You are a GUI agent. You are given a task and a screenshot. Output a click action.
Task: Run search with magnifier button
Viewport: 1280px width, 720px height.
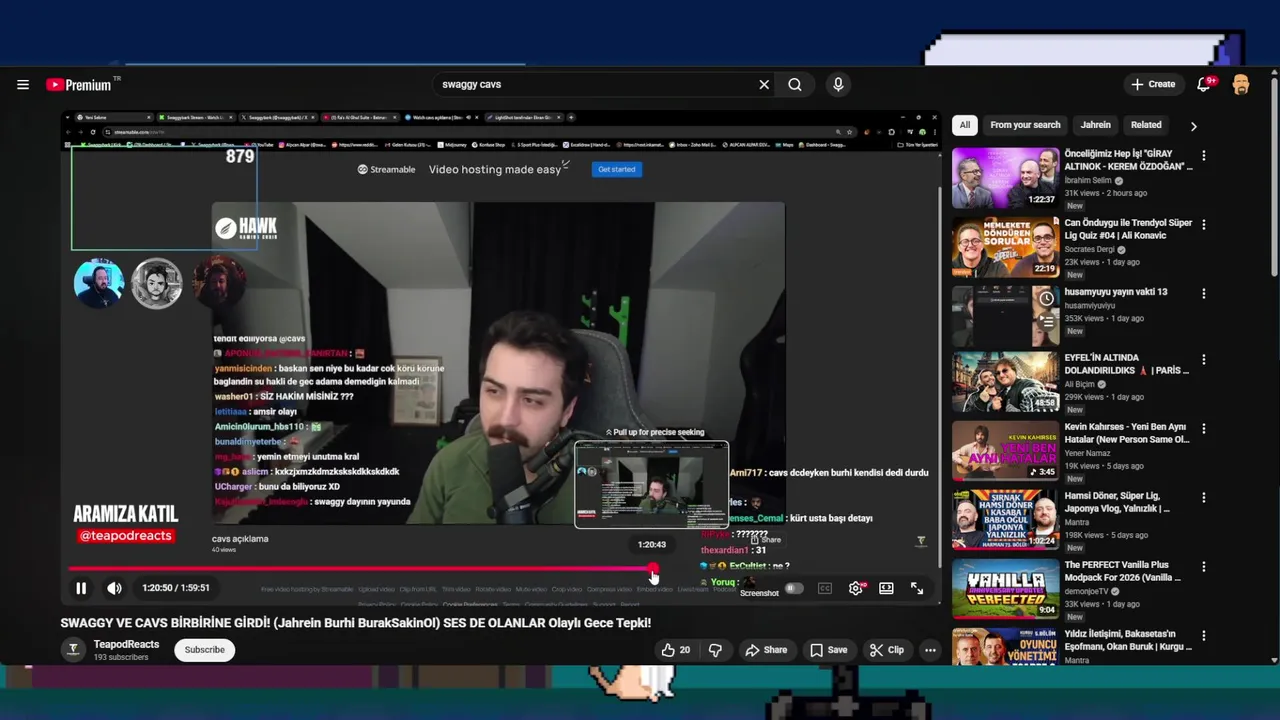point(795,85)
